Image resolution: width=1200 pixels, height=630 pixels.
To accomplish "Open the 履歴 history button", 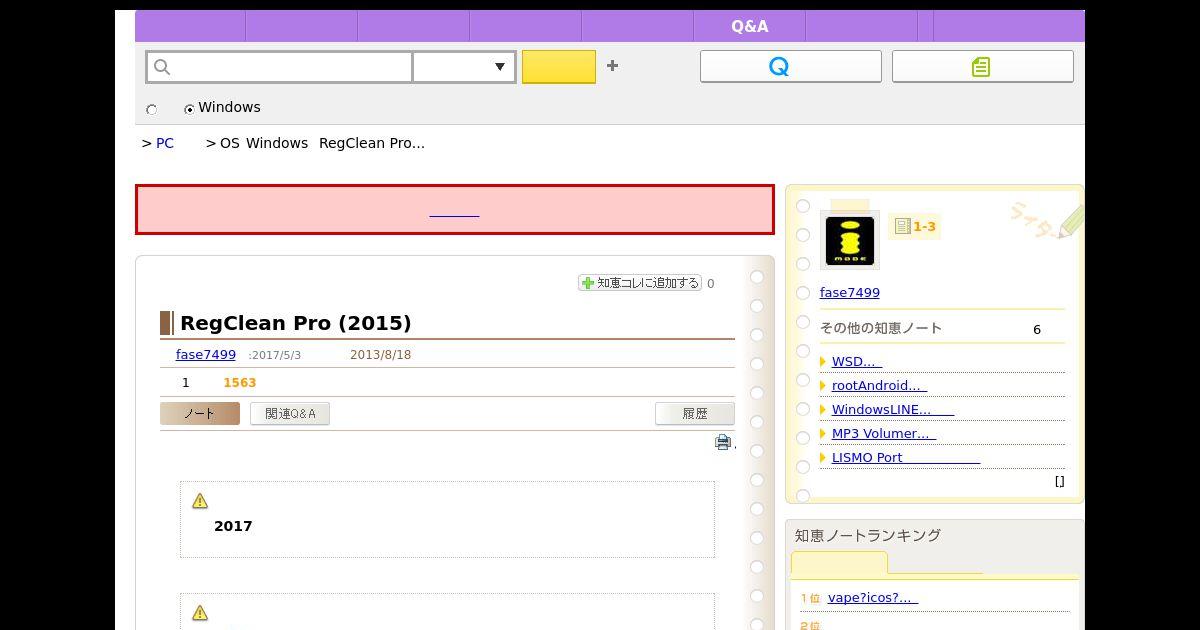I will click(695, 414).
